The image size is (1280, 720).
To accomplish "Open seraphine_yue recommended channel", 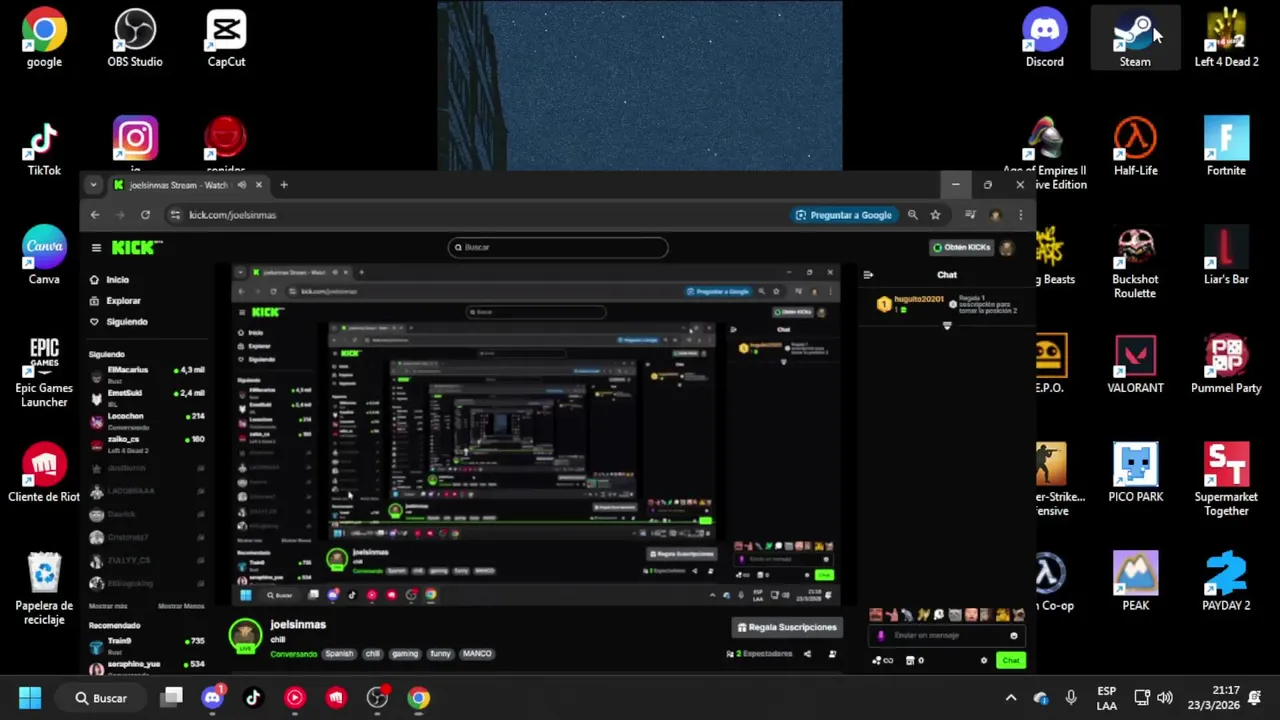I will [146, 667].
